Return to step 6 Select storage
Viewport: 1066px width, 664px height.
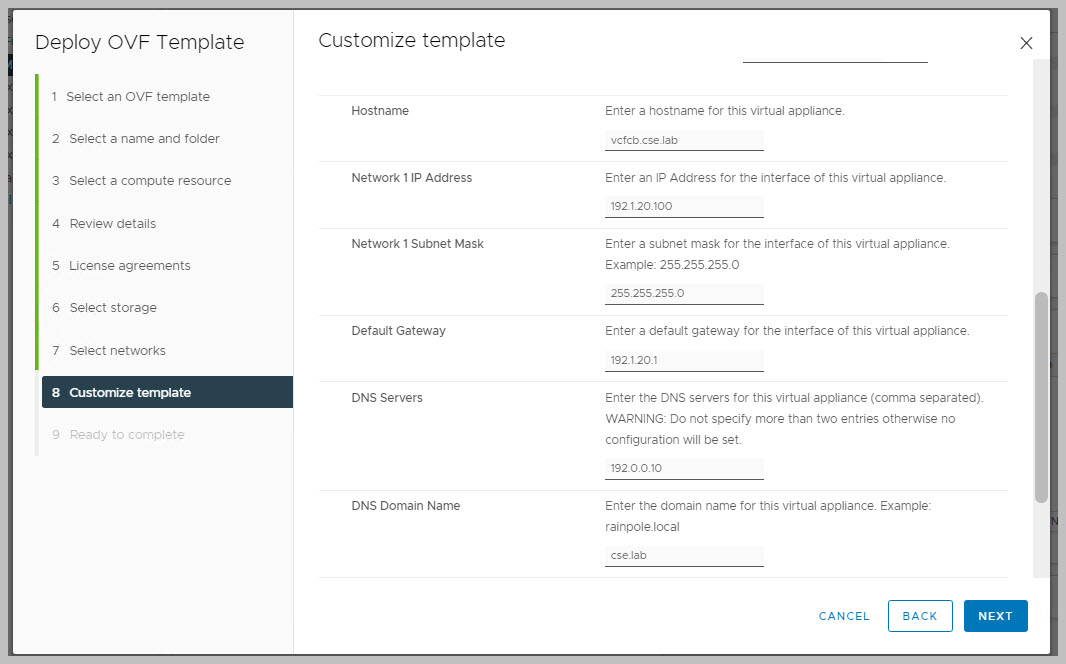112,308
